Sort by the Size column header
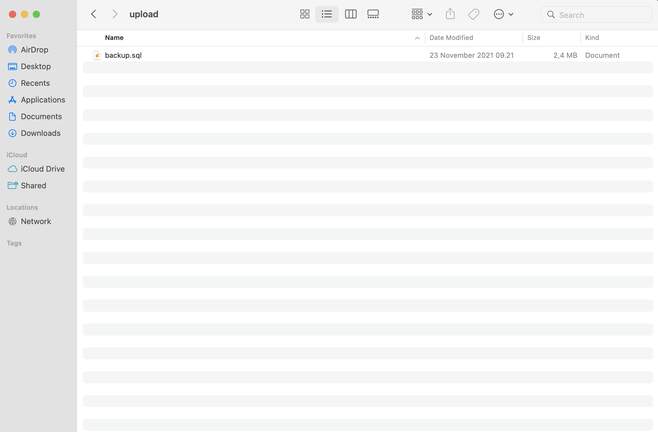Screen dimensions: 658x432 click(533, 37)
